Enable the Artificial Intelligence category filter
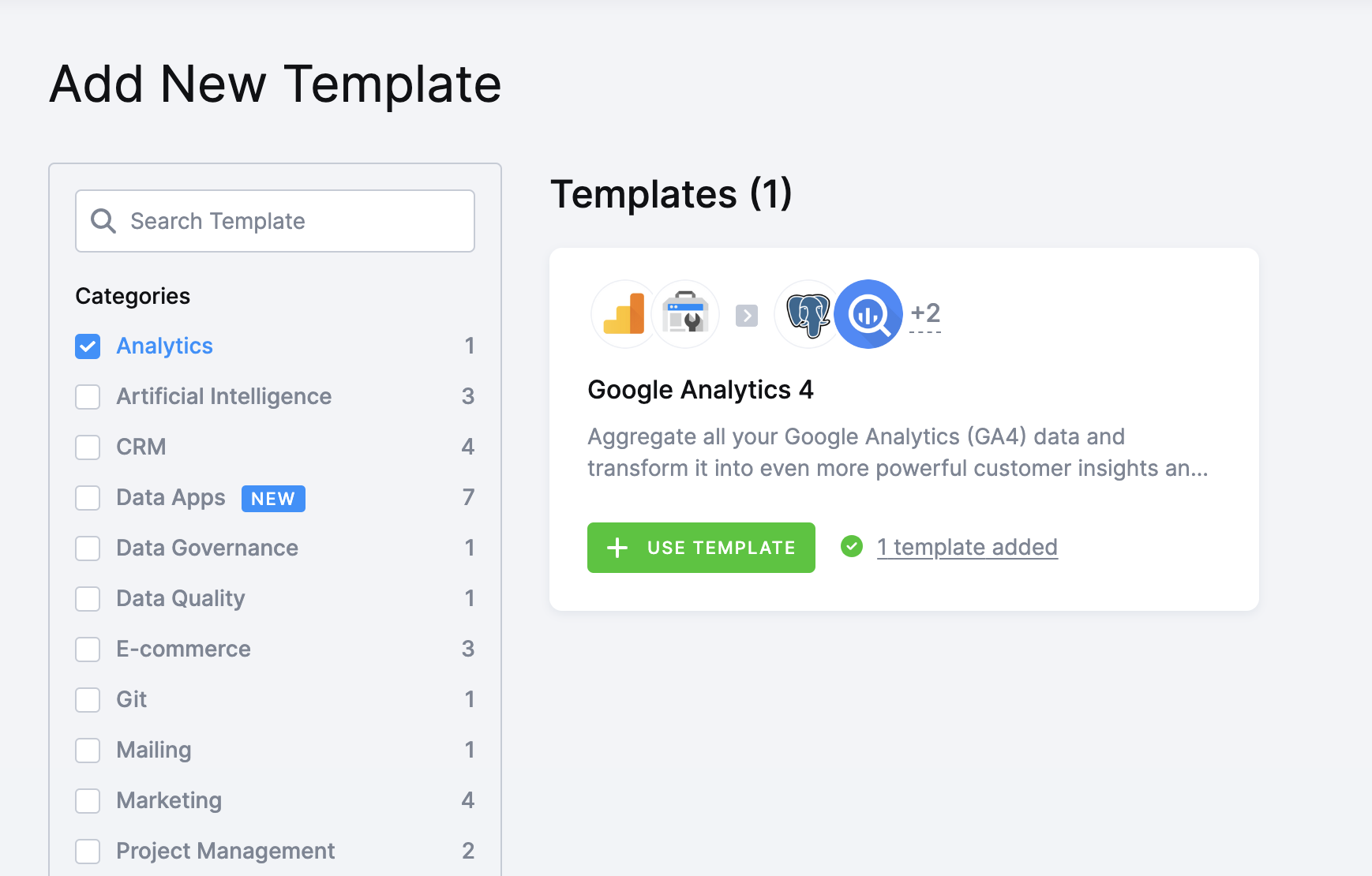The height and width of the screenshot is (876, 1372). pos(88,397)
